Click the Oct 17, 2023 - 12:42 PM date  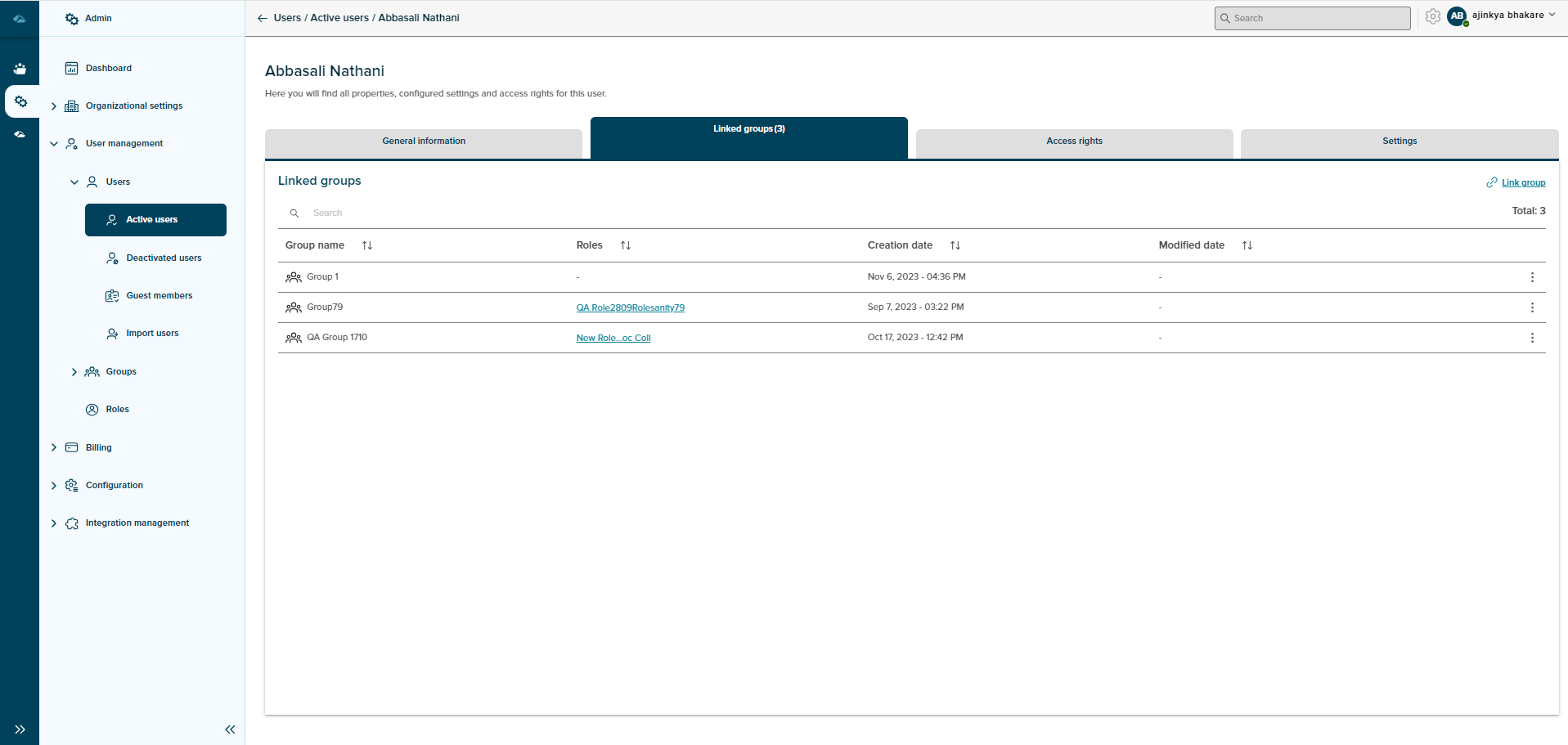tap(915, 338)
